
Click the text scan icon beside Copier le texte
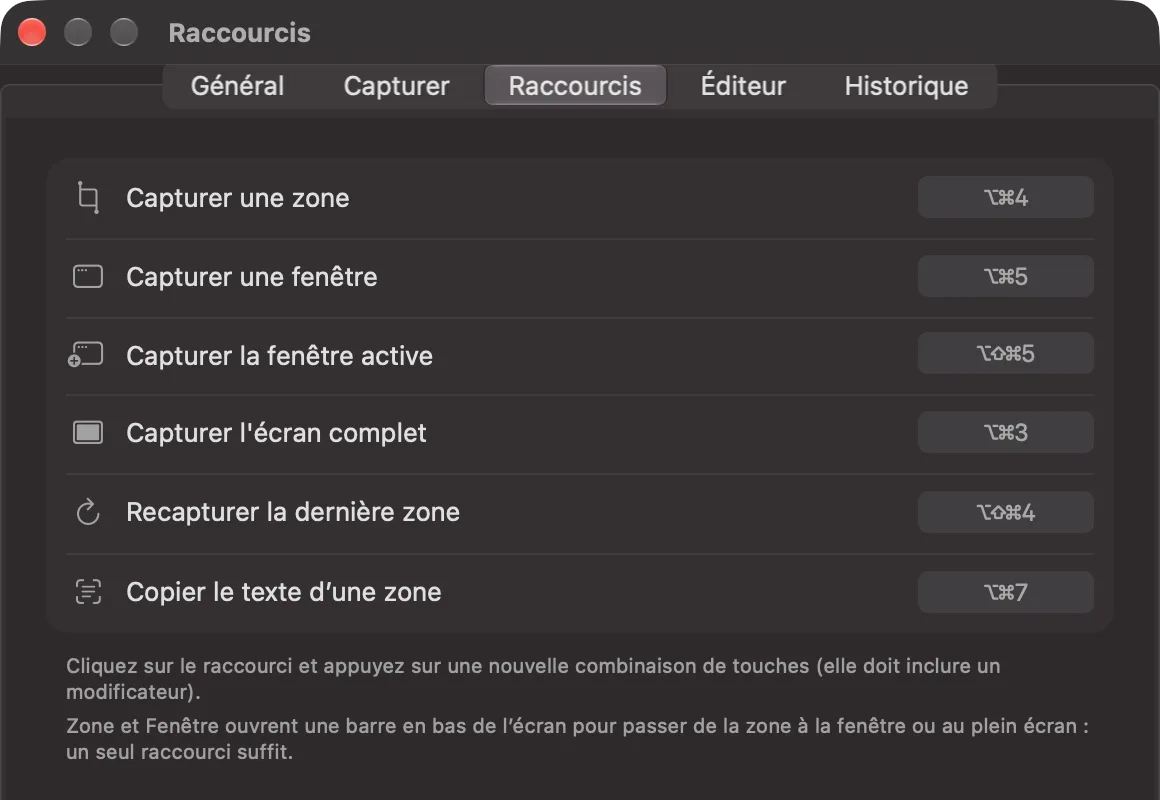(88, 592)
